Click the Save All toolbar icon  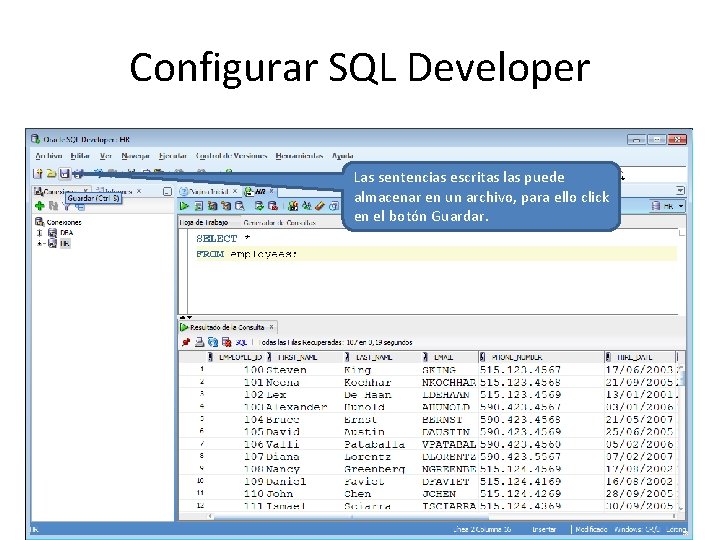pyautogui.click(x=78, y=173)
